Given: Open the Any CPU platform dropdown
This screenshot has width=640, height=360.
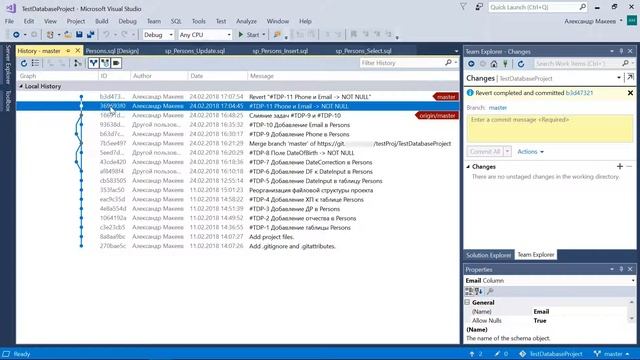Looking at the screenshot, I should click(x=205, y=35).
